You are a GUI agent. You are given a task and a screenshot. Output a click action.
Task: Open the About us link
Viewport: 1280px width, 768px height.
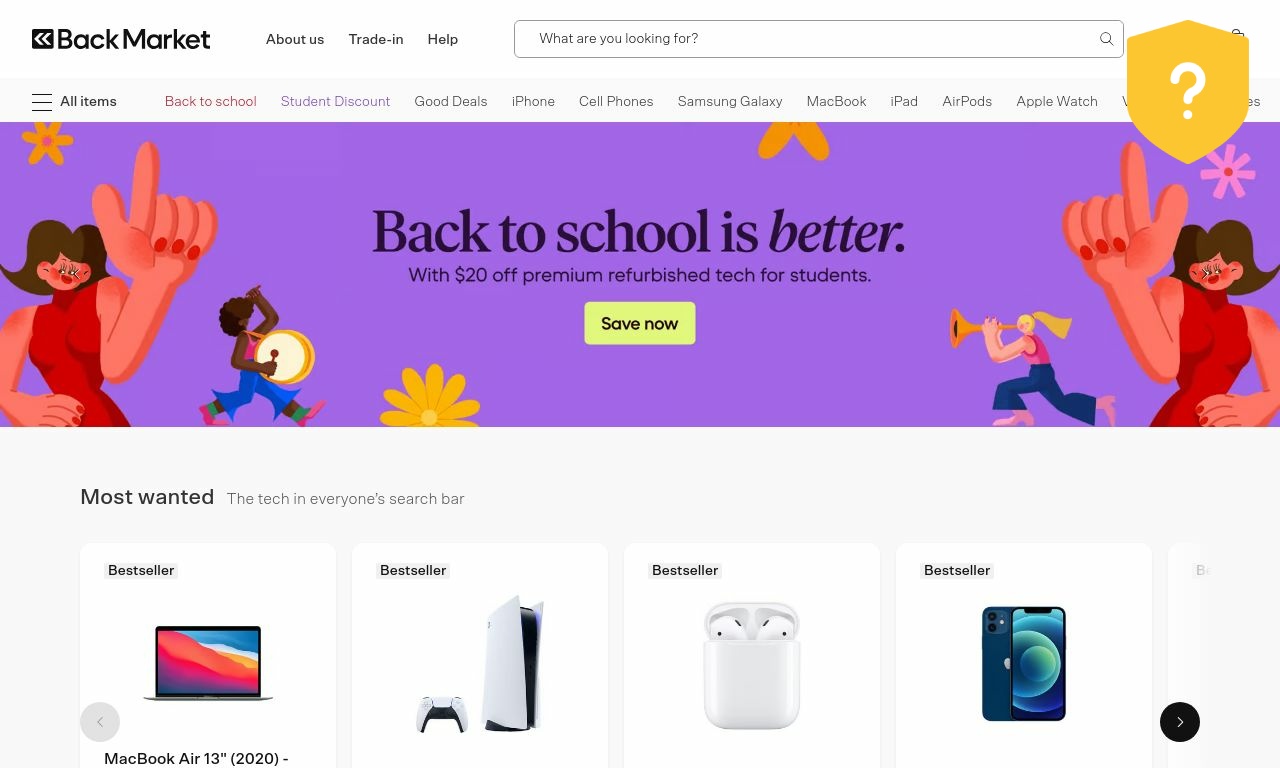tap(295, 39)
